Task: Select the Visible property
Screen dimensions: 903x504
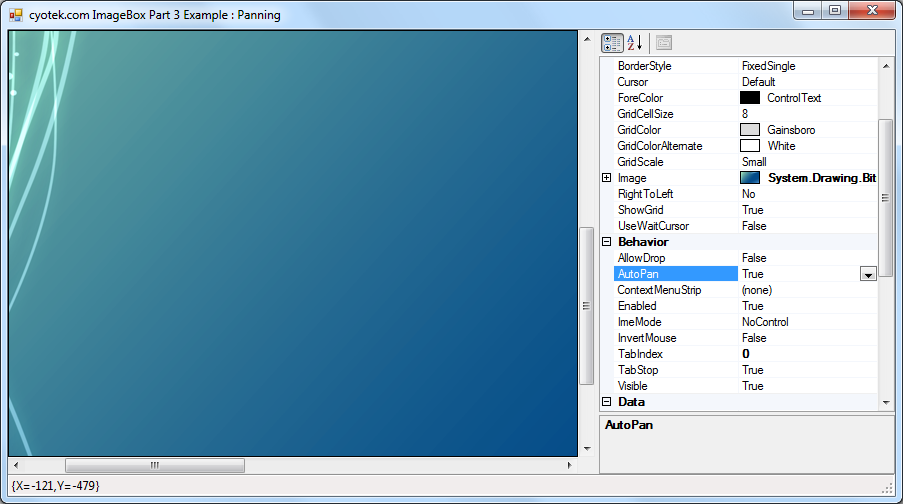Action: click(x=632, y=386)
